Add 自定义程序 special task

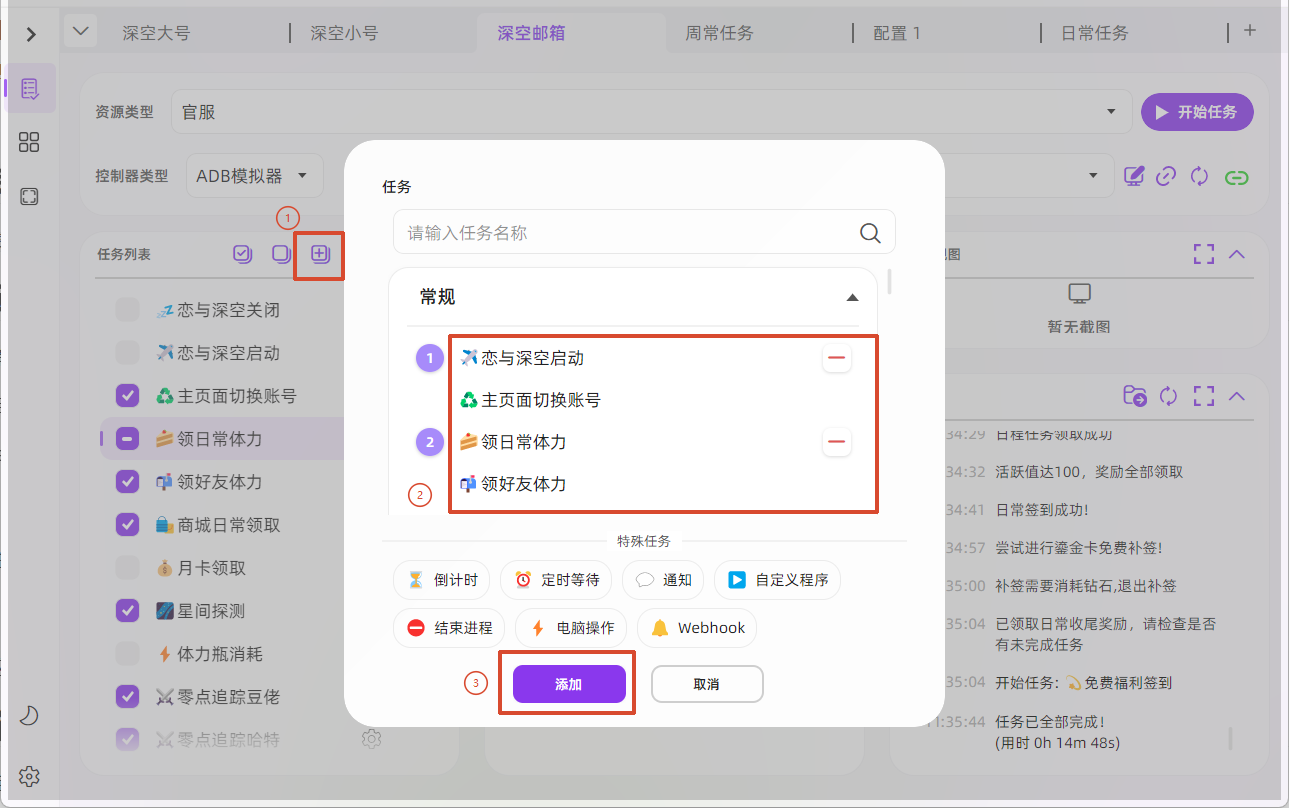coord(777,580)
